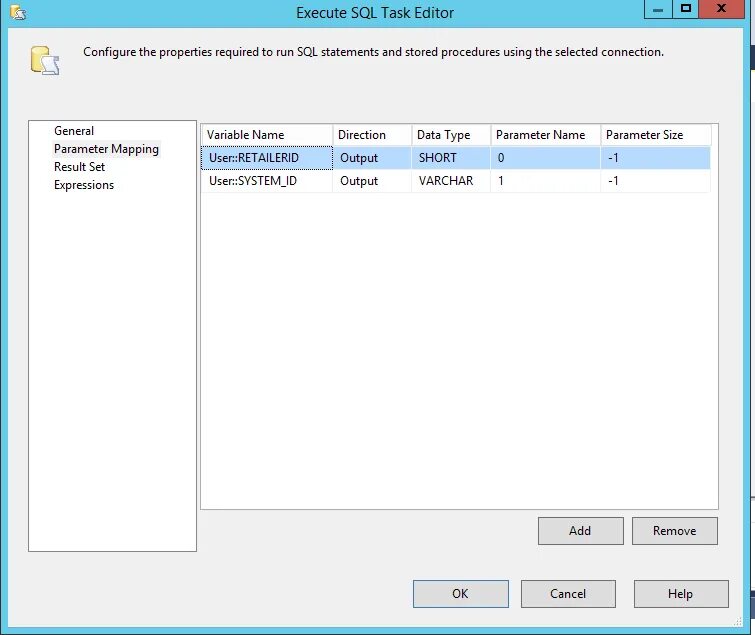Click Output direction for SYSTEM_ID row
The height and width of the screenshot is (635, 755).
click(372, 181)
